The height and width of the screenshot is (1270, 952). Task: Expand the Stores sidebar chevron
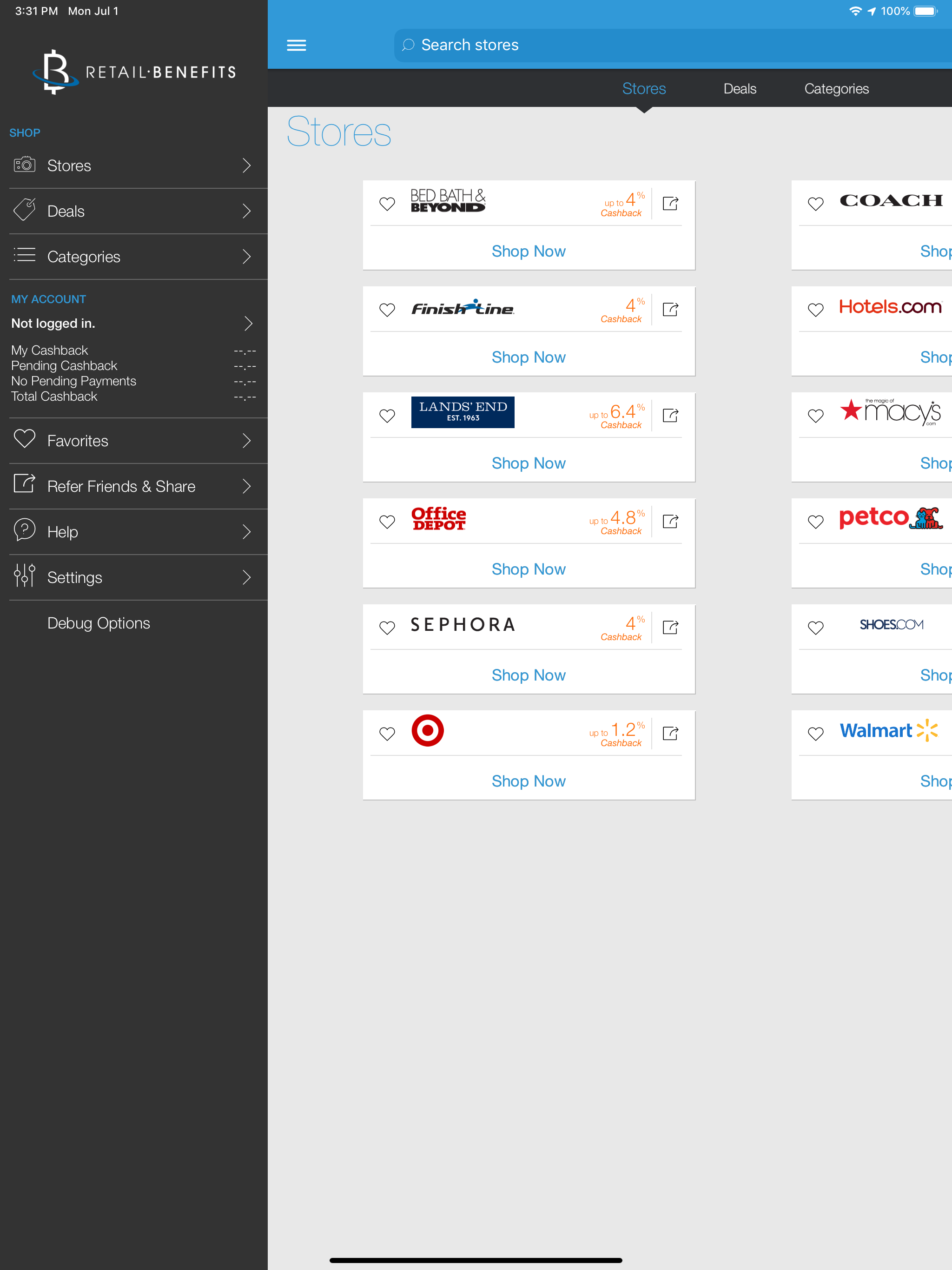(x=247, y=165)
